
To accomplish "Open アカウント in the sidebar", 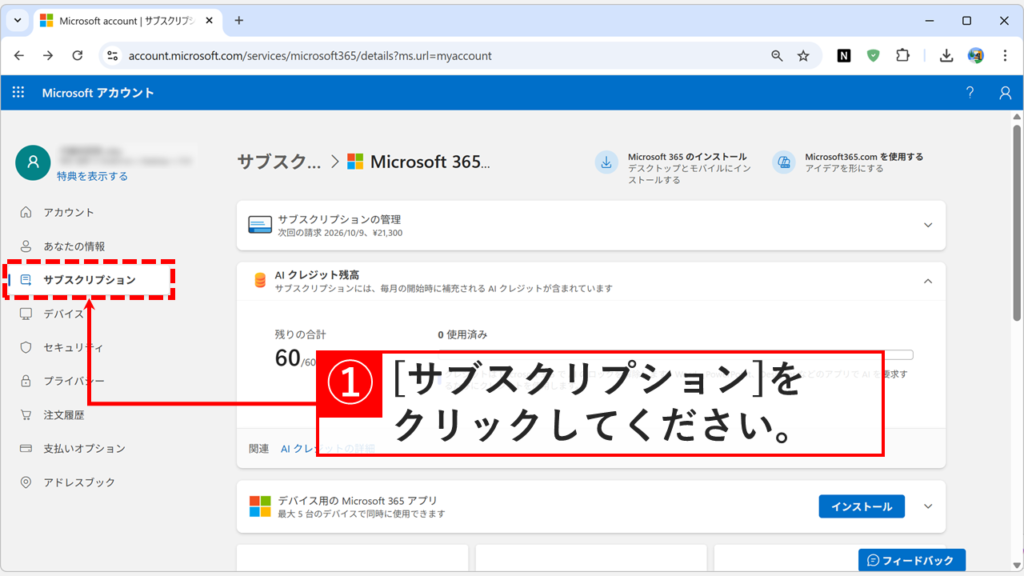I will (69, 212).
